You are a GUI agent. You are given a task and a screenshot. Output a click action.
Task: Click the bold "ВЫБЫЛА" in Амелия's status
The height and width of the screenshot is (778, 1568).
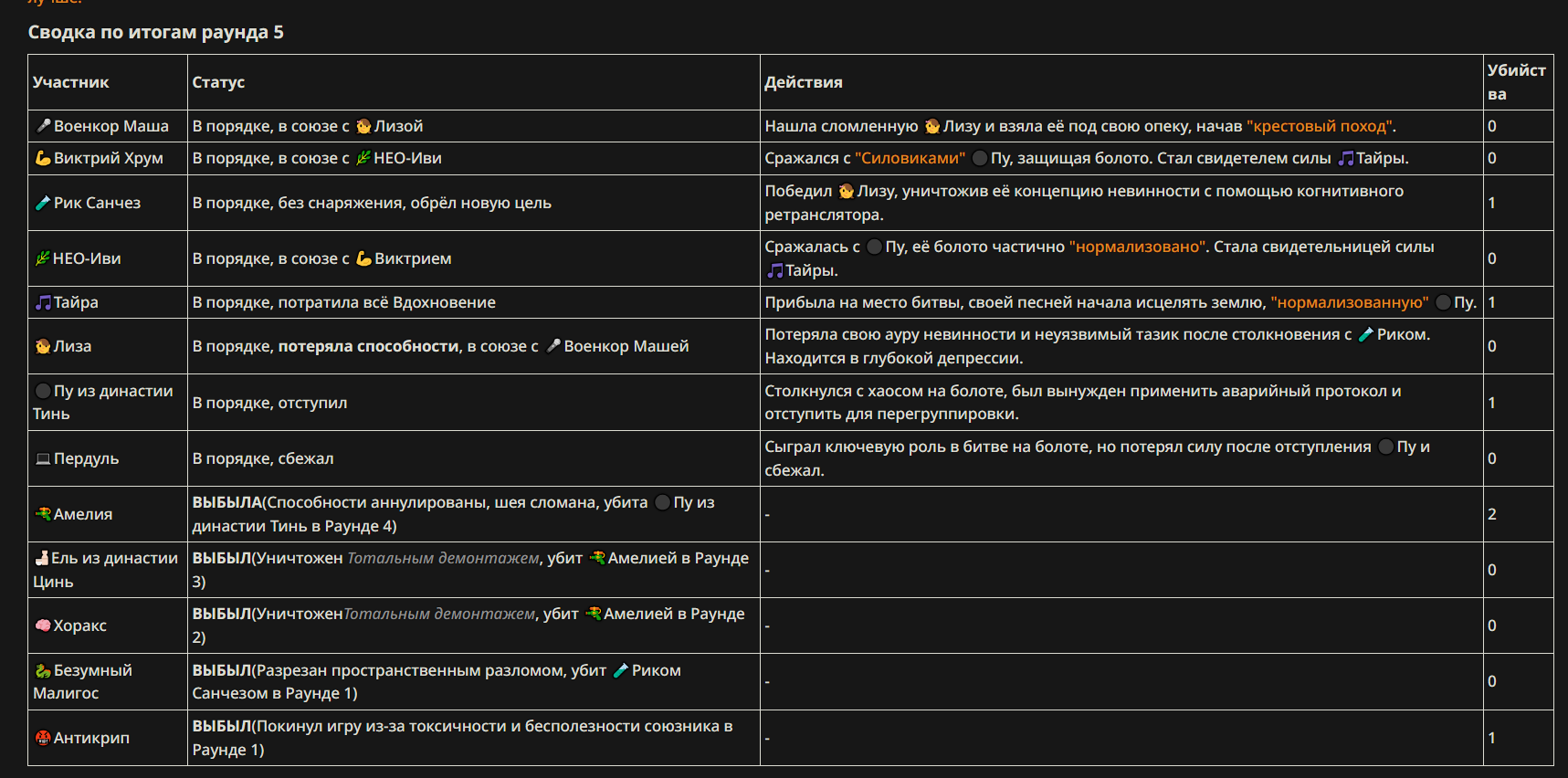(227, 502)
